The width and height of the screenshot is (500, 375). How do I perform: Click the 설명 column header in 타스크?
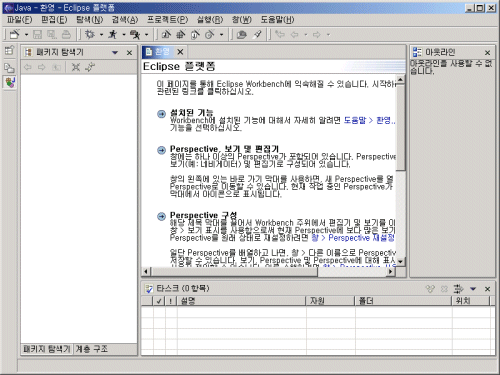(241, 301)
